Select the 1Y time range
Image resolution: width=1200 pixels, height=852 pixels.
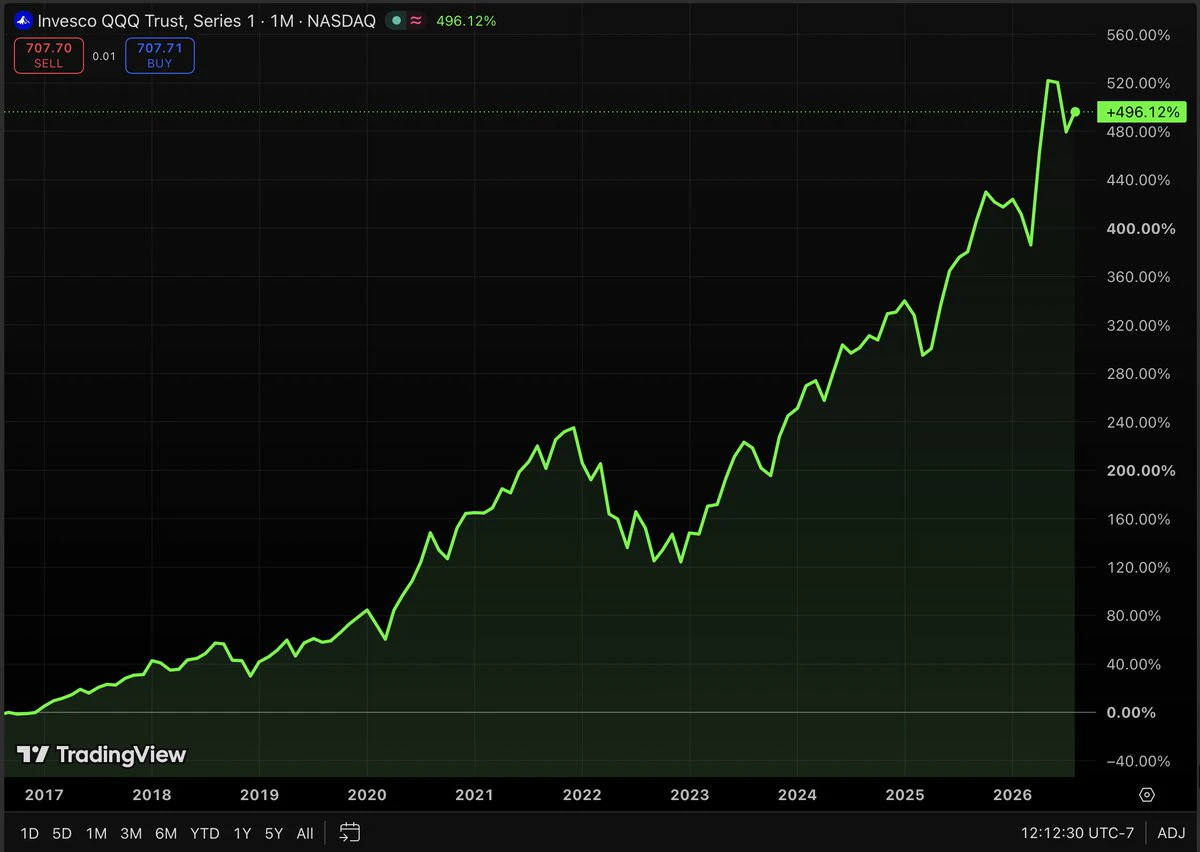click(x=242, y=833)
